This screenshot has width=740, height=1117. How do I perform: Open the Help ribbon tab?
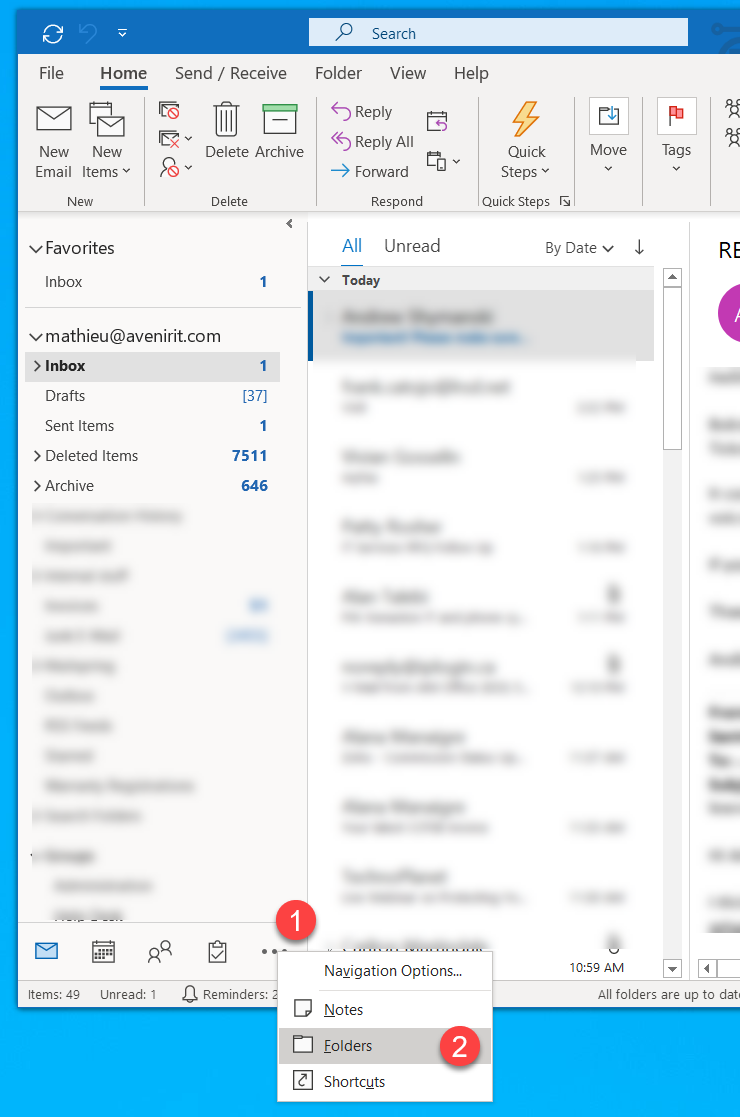point(471,73)
